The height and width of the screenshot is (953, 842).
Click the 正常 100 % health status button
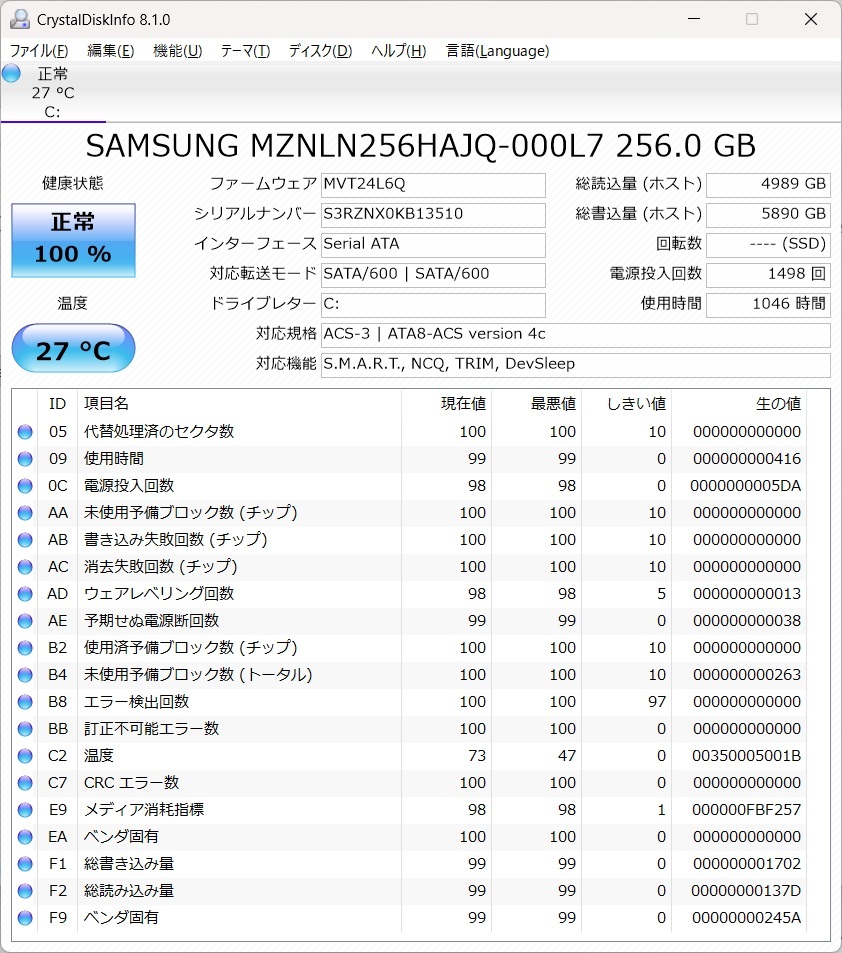click(73, 240)
